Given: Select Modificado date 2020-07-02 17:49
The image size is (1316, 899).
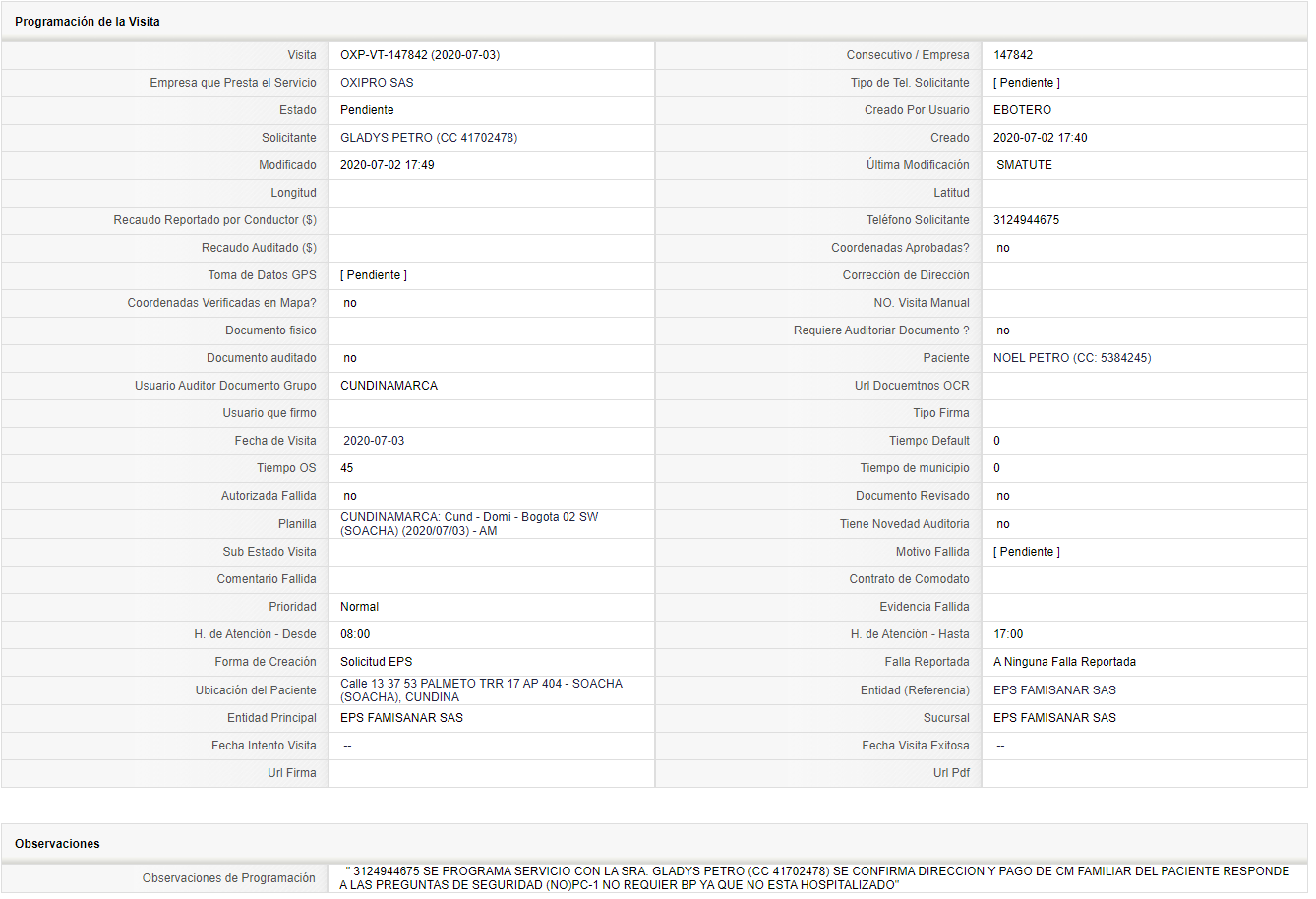Looking at the screenshot, I should 388,165.
